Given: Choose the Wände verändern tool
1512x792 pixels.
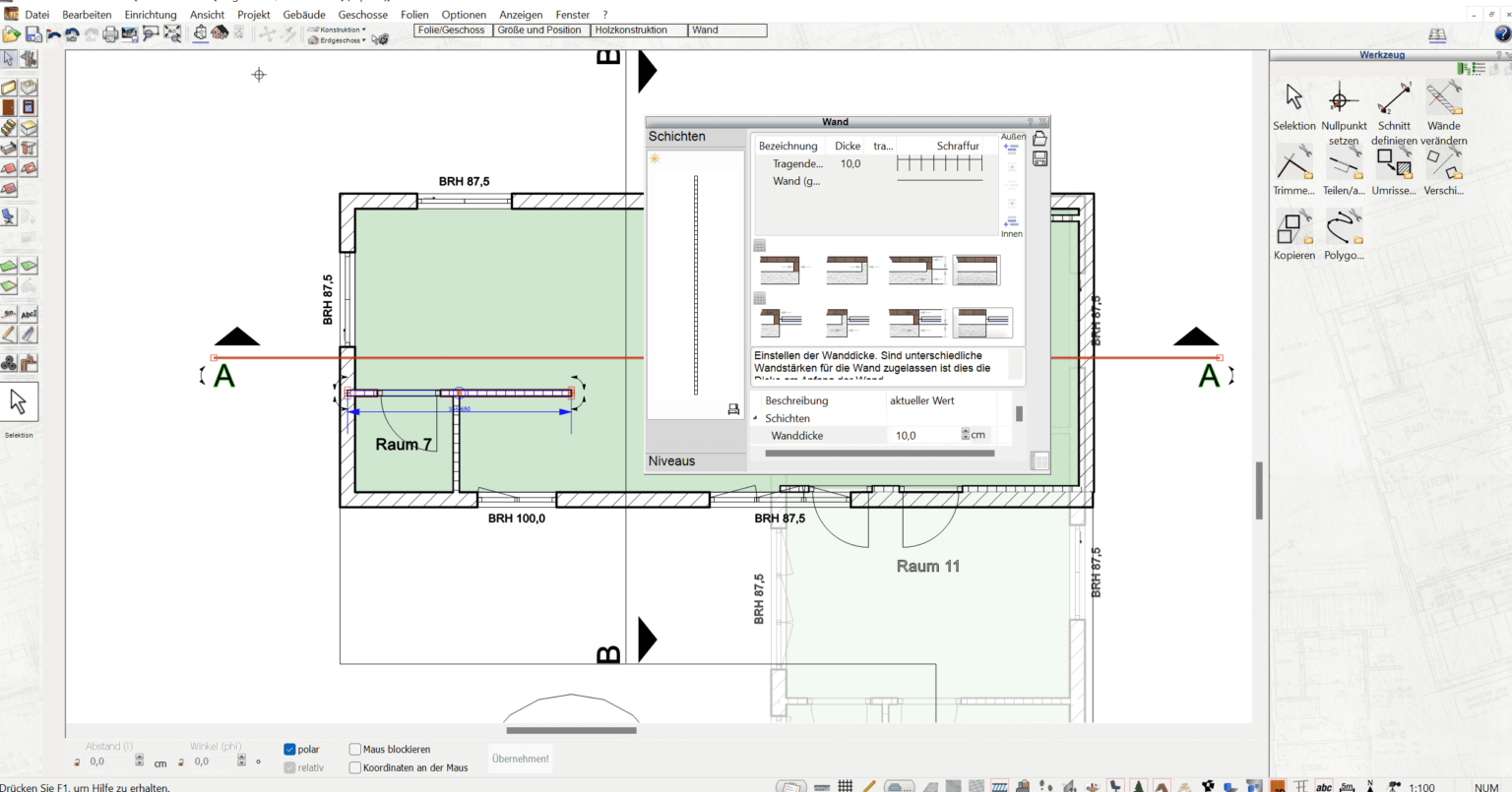Looking at the screenshot, I should point(1443,99).
